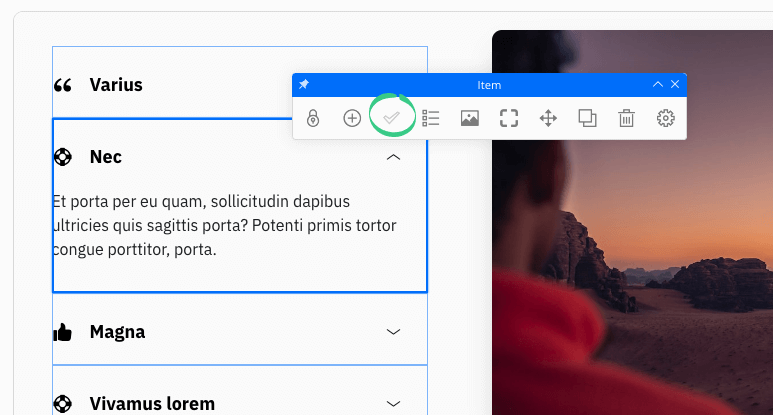
Task: Click the duplicate item icon
Action: [x=587, y=118]
